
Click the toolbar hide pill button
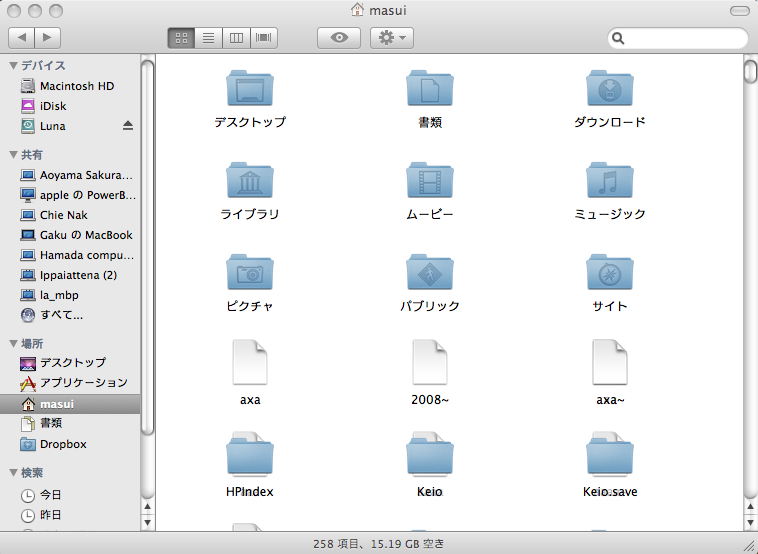(739, 11)
